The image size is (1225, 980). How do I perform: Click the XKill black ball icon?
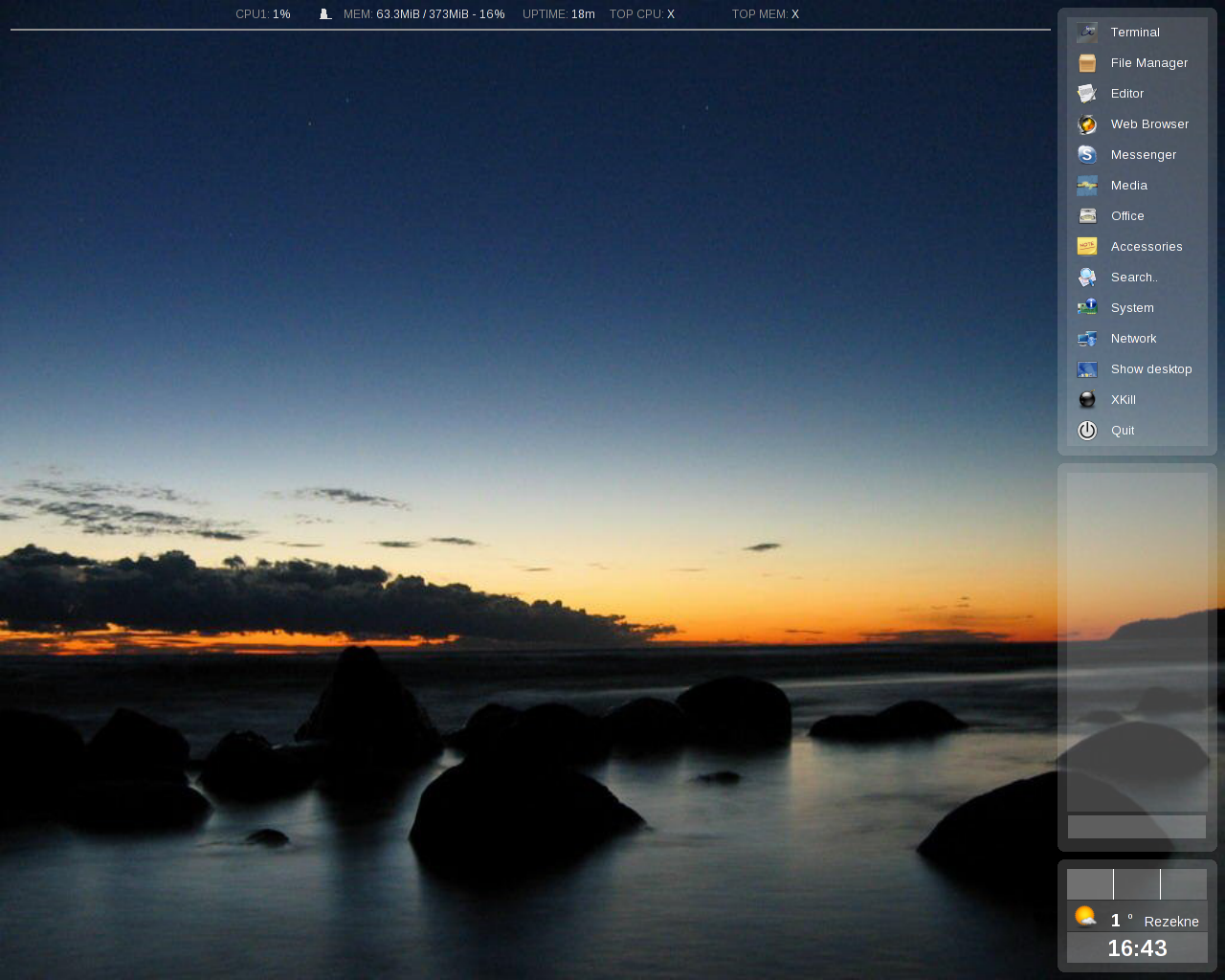[1087, 400]
